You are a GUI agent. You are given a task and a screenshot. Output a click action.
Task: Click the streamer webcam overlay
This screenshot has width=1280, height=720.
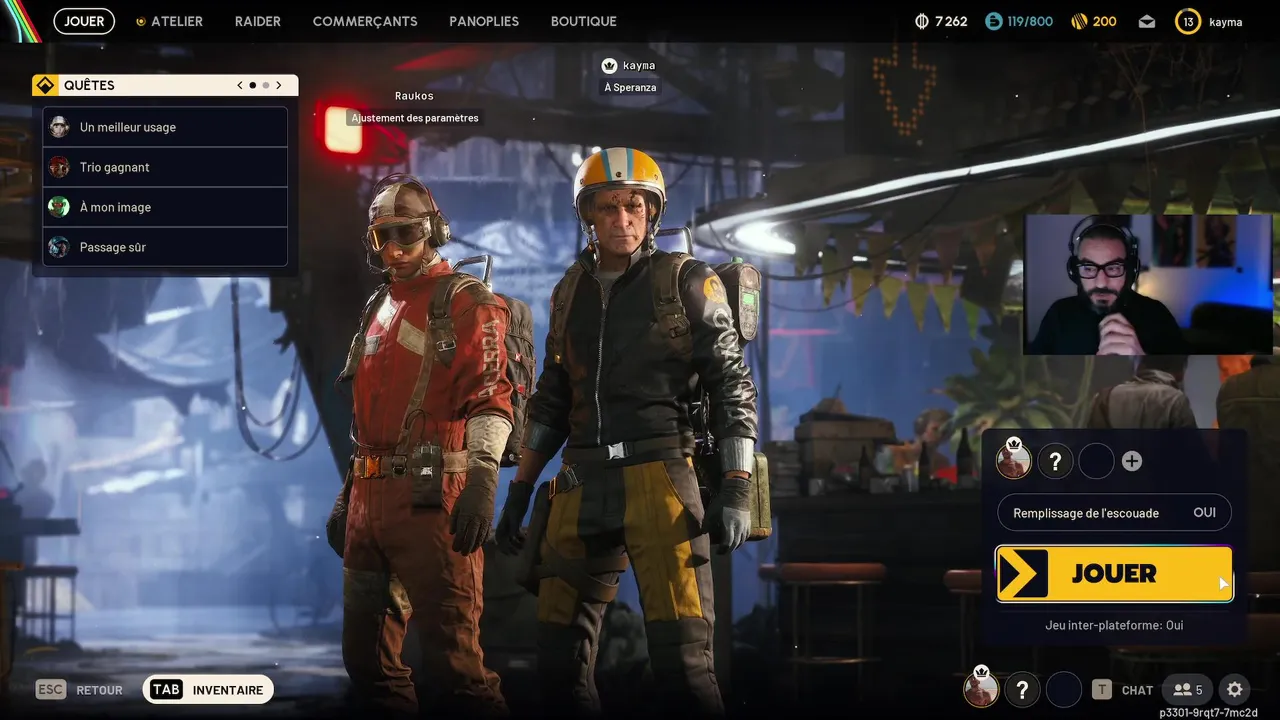[x=1148, y=284]
